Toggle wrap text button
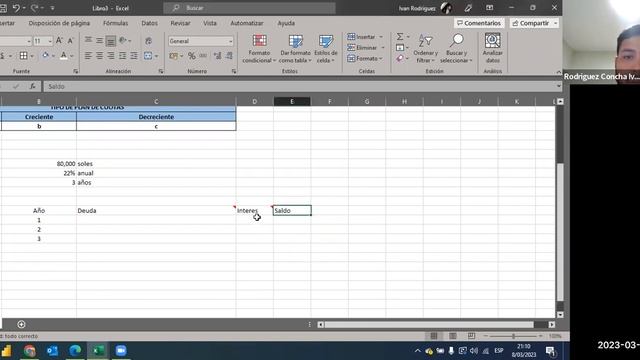640x360 pixels. pyautogui.click(x=149, y=40)
